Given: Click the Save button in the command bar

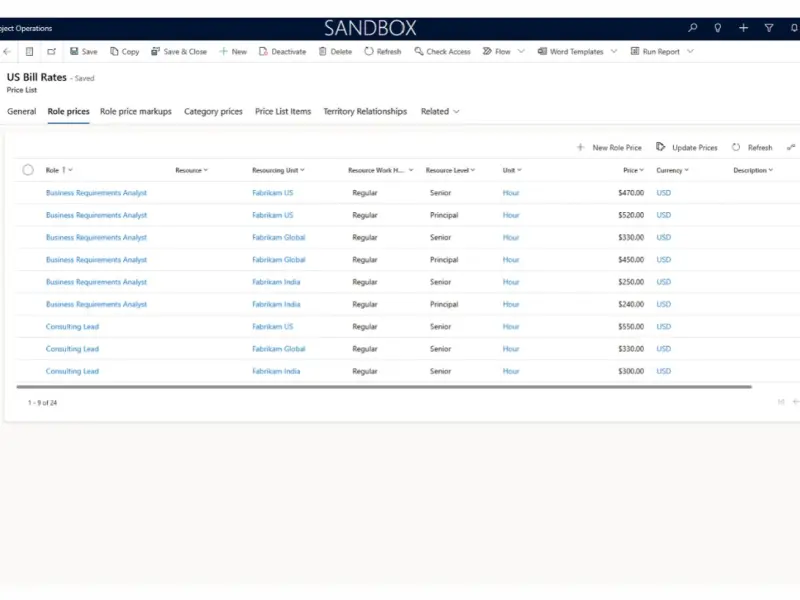Looking at the screenshot, I should (x=83, y=52).
